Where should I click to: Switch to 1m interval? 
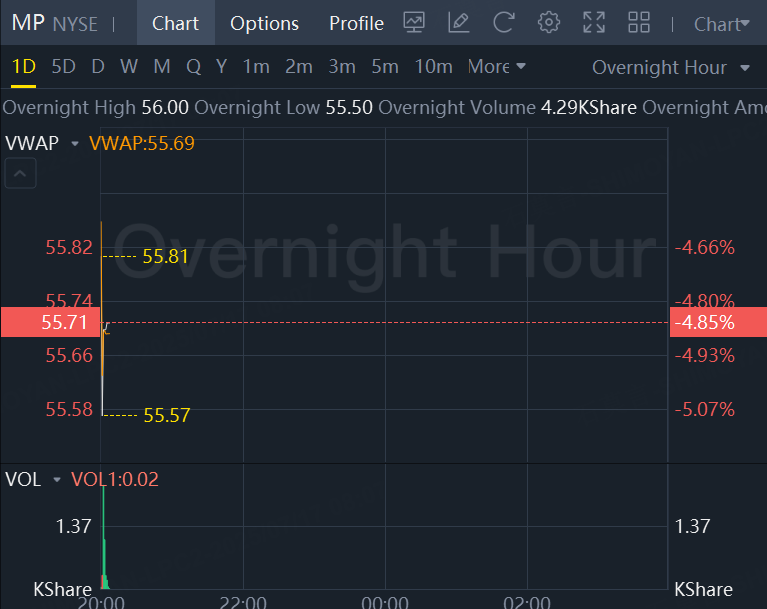[x=256, y=67]
